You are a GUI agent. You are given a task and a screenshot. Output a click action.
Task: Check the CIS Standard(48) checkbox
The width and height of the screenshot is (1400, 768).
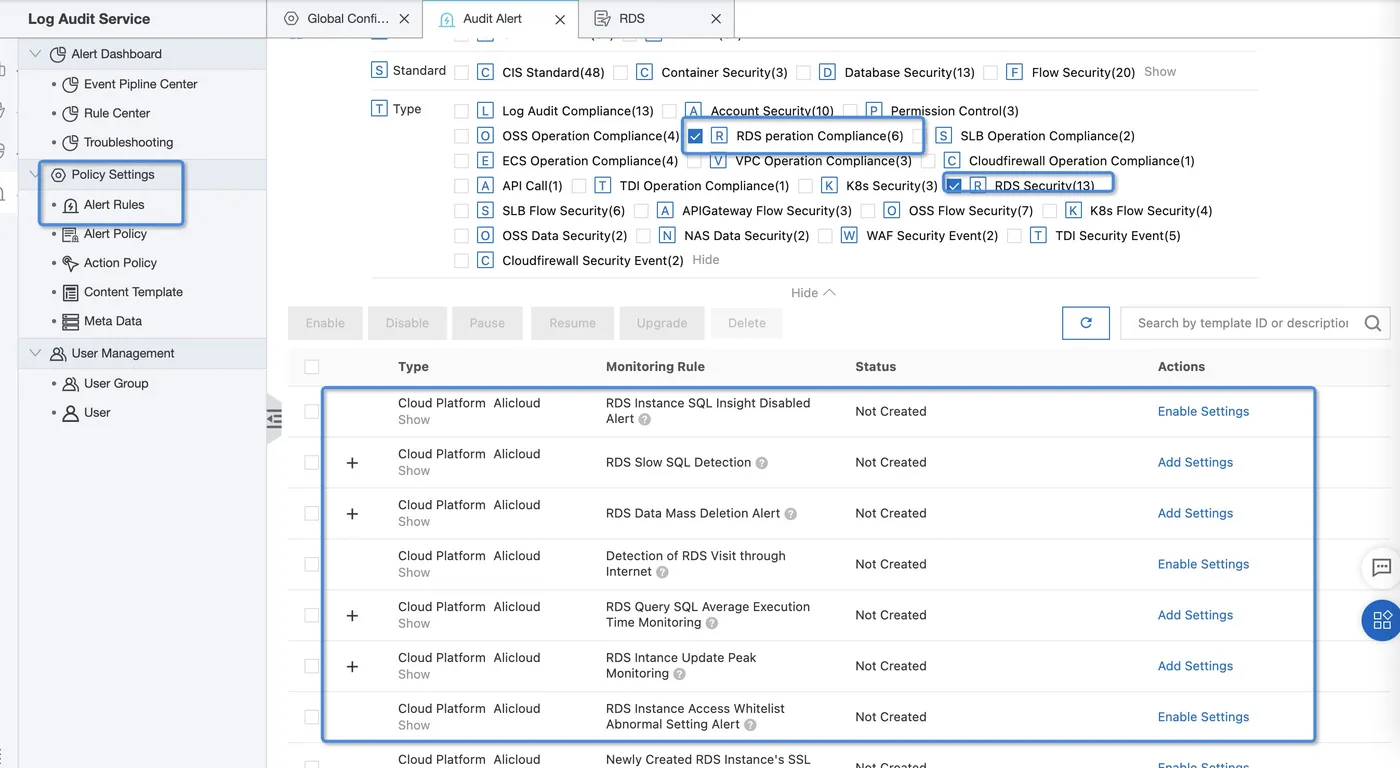click(x=461, y=73)
